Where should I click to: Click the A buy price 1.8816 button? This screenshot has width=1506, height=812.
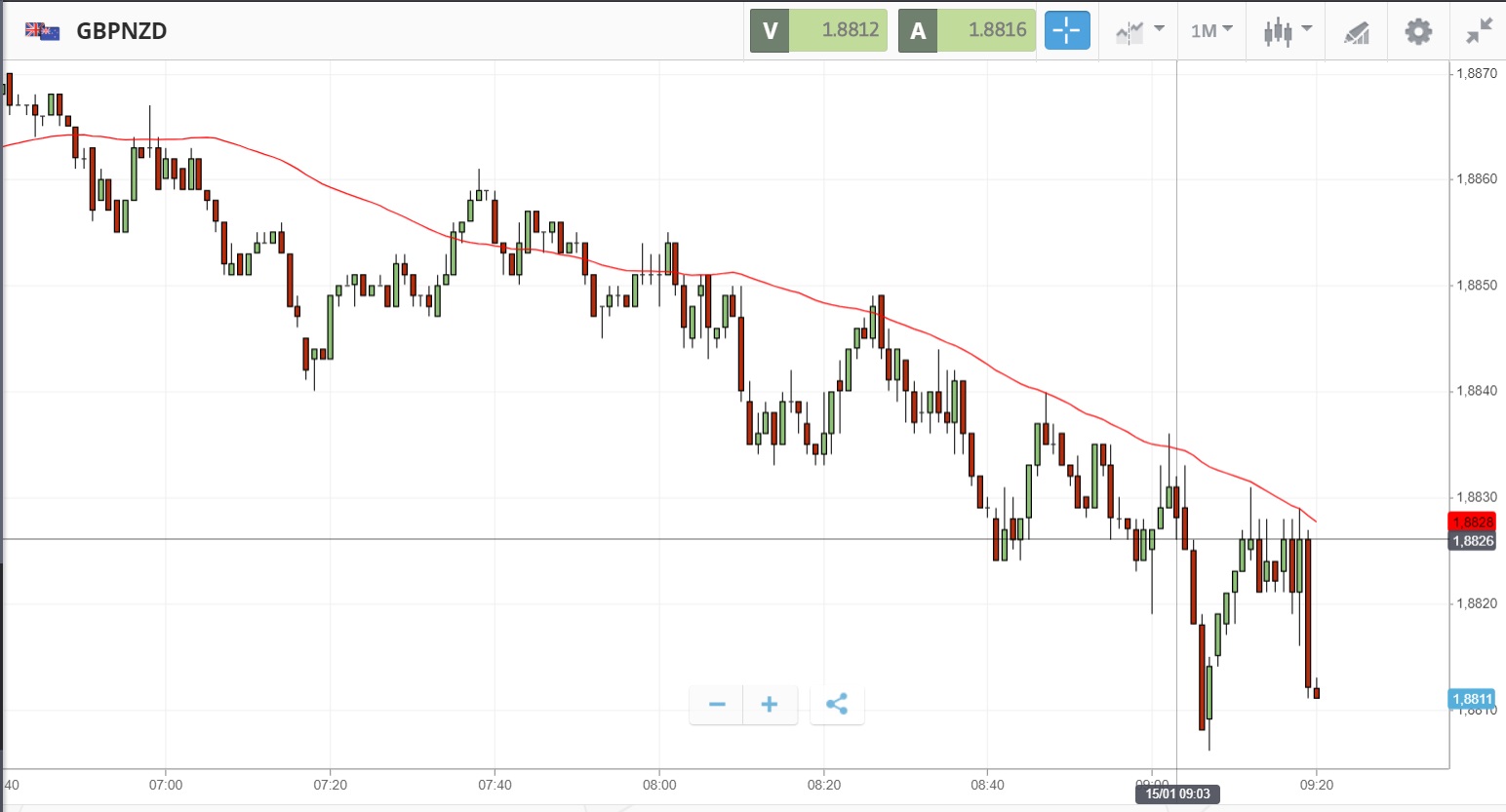(x=967, y=30)
